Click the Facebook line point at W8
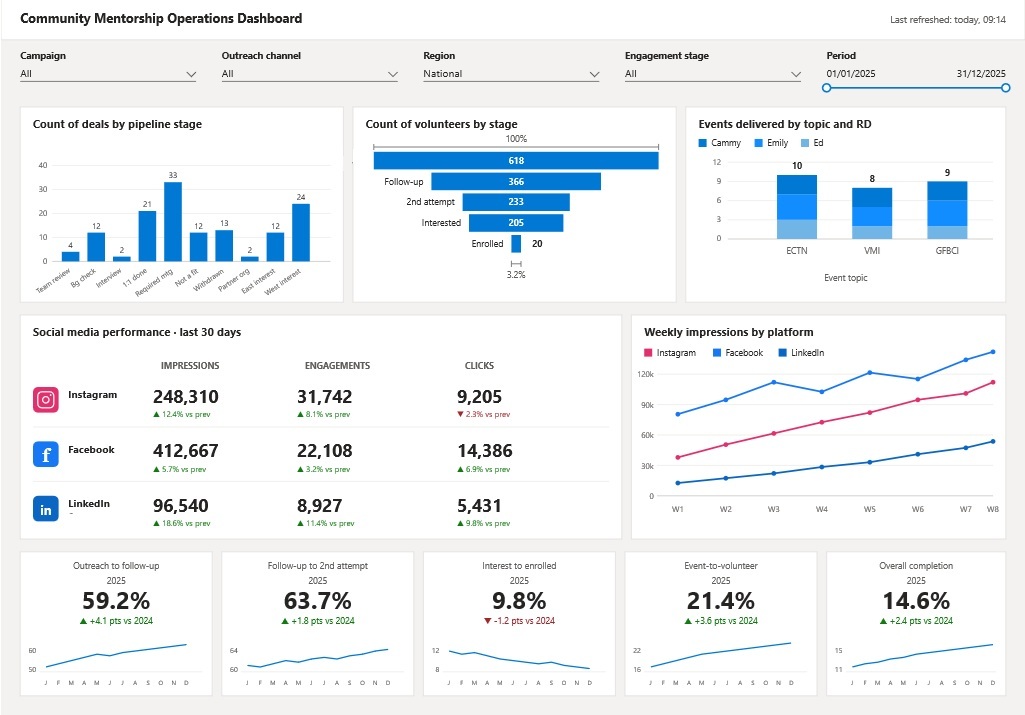Screen dimensions: 1025x715 tap(993, 352)
